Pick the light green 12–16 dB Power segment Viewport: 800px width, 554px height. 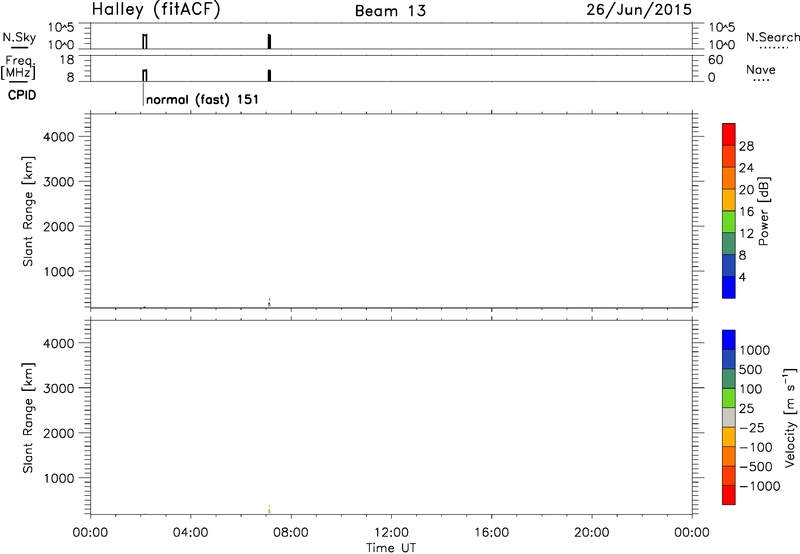(x=729, y=222)
